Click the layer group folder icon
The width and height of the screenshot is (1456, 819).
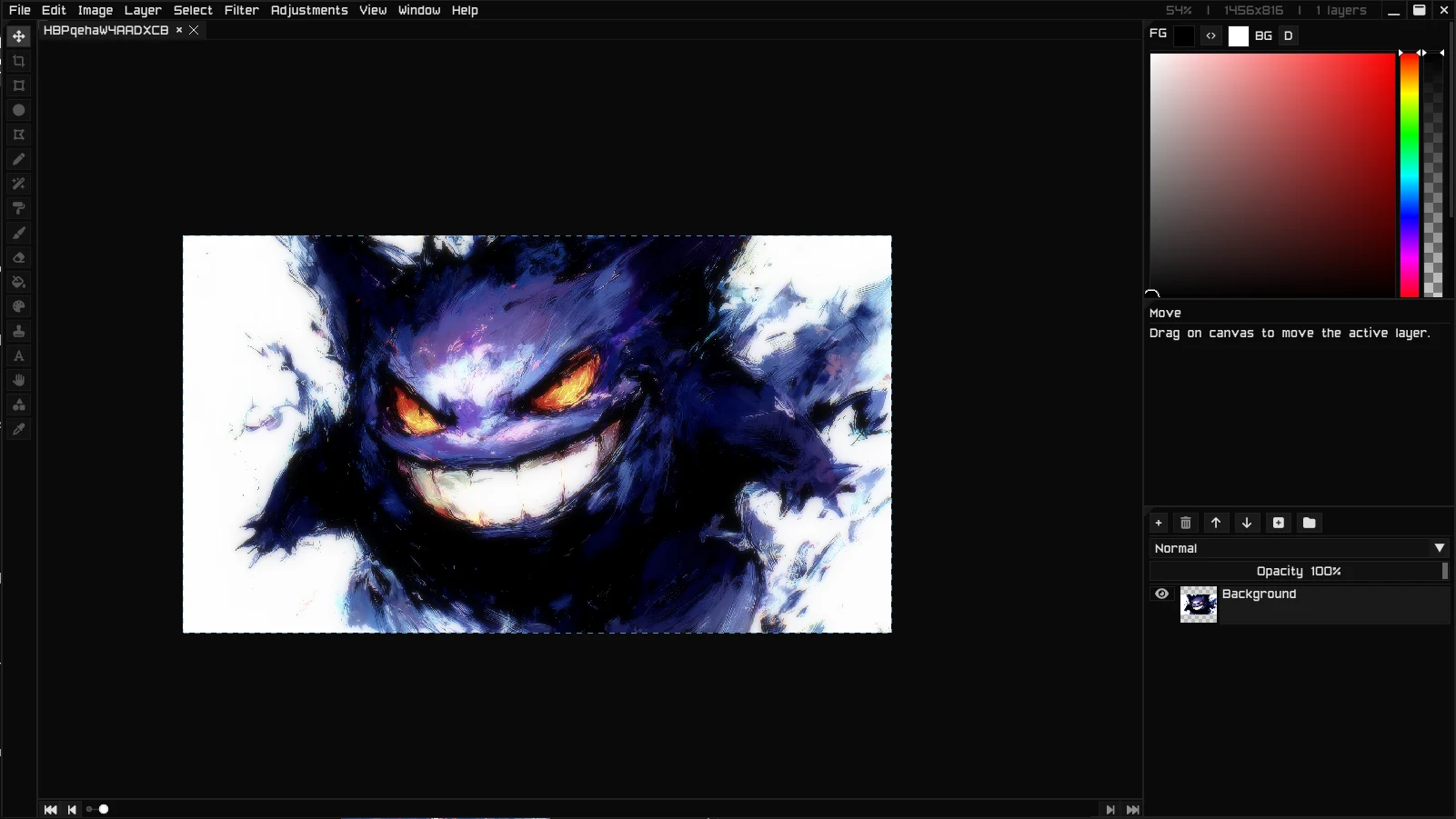coord(1310,523)
